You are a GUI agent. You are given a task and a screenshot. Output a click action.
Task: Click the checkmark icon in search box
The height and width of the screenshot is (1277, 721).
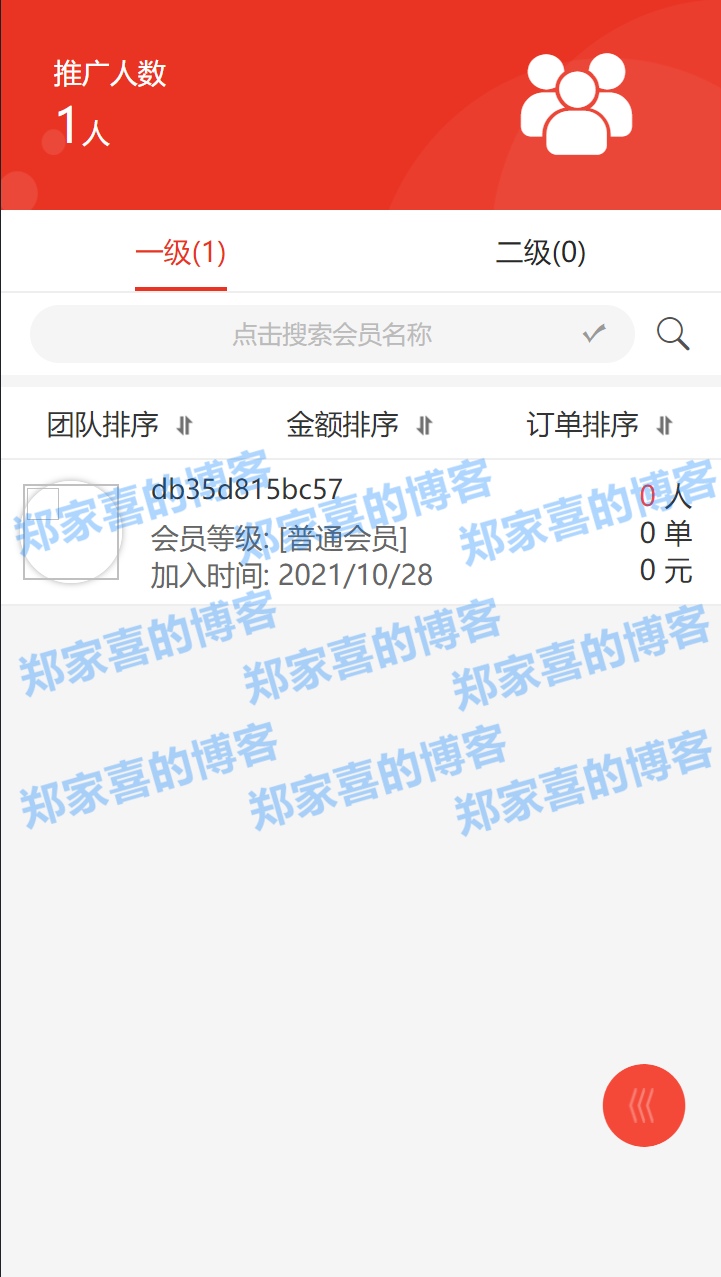(x=595, y=334)
